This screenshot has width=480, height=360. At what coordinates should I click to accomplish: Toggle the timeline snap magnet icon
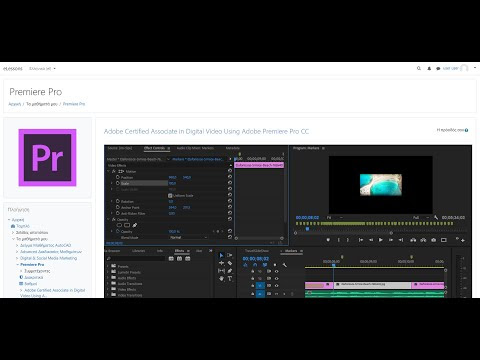coord(255,265)
